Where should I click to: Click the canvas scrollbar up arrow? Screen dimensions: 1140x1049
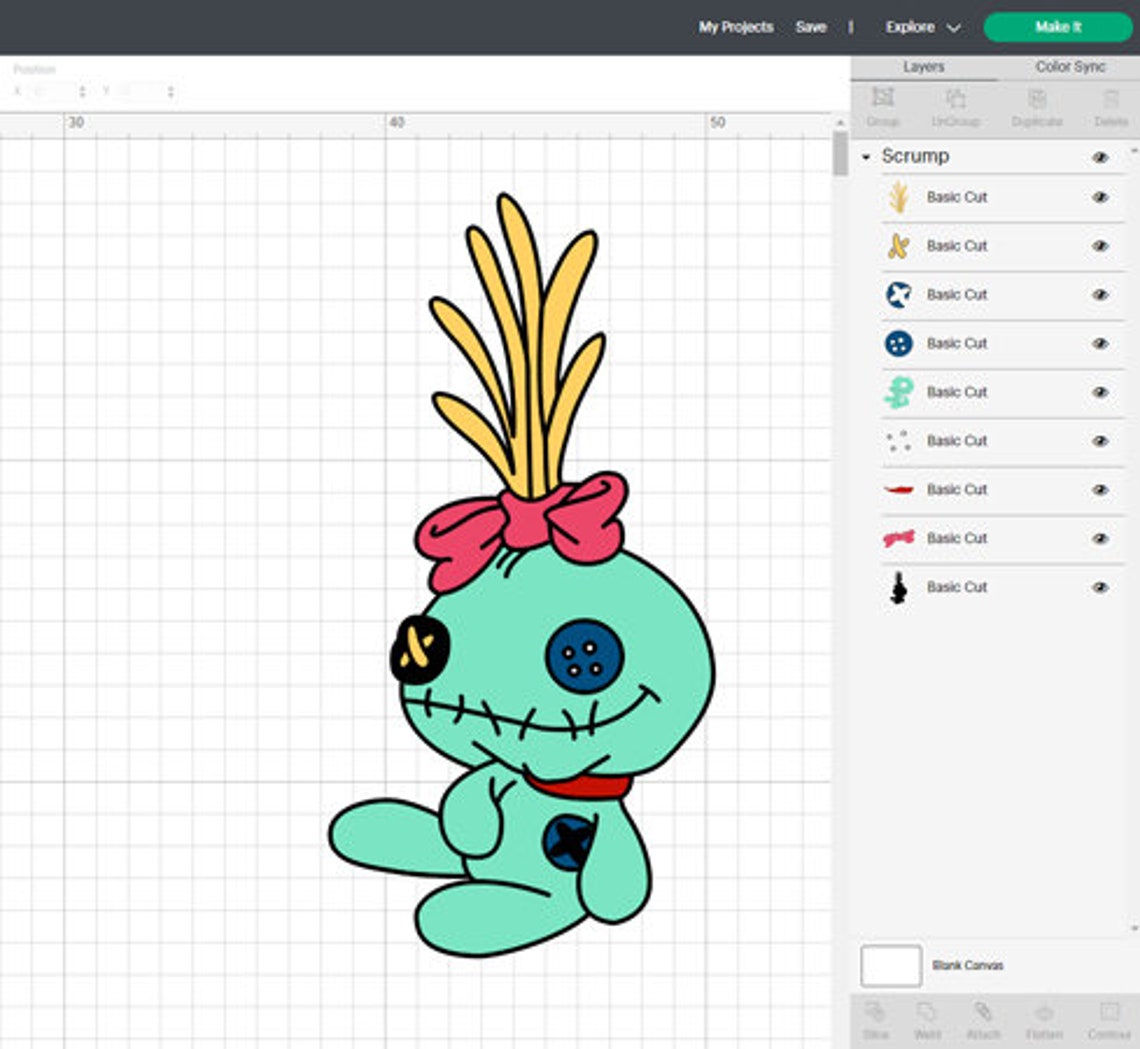point(840,122)
